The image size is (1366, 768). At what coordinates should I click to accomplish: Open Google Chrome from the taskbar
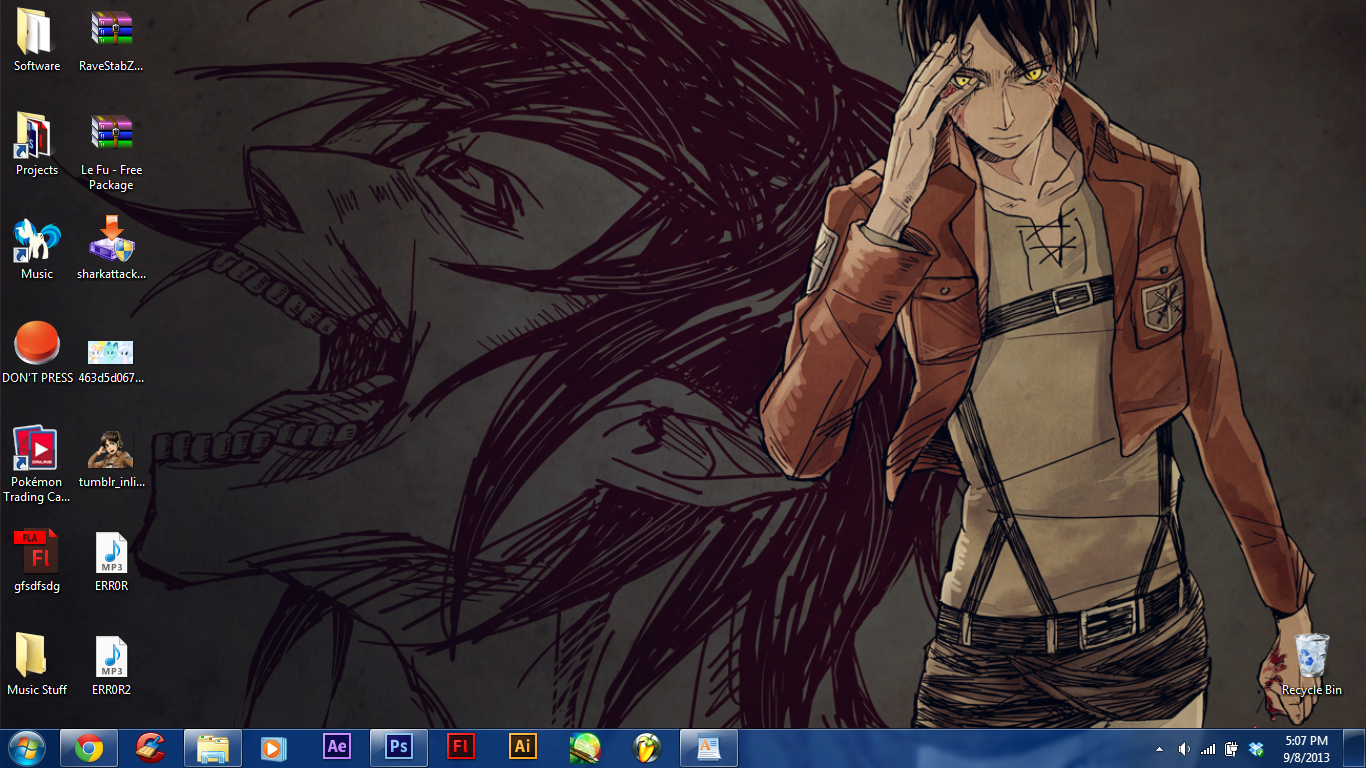[89, 747]
